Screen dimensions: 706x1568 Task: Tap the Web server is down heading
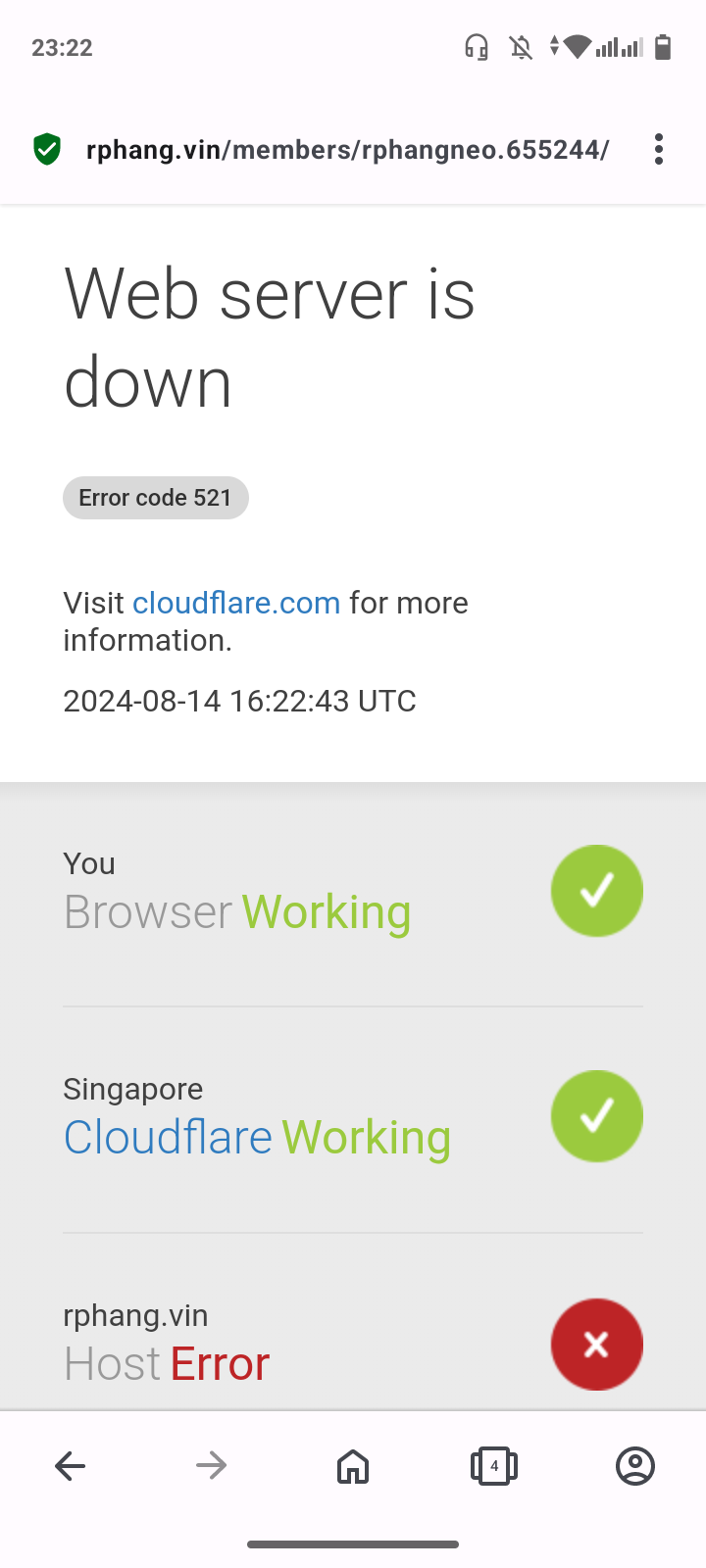coord(270,338)
